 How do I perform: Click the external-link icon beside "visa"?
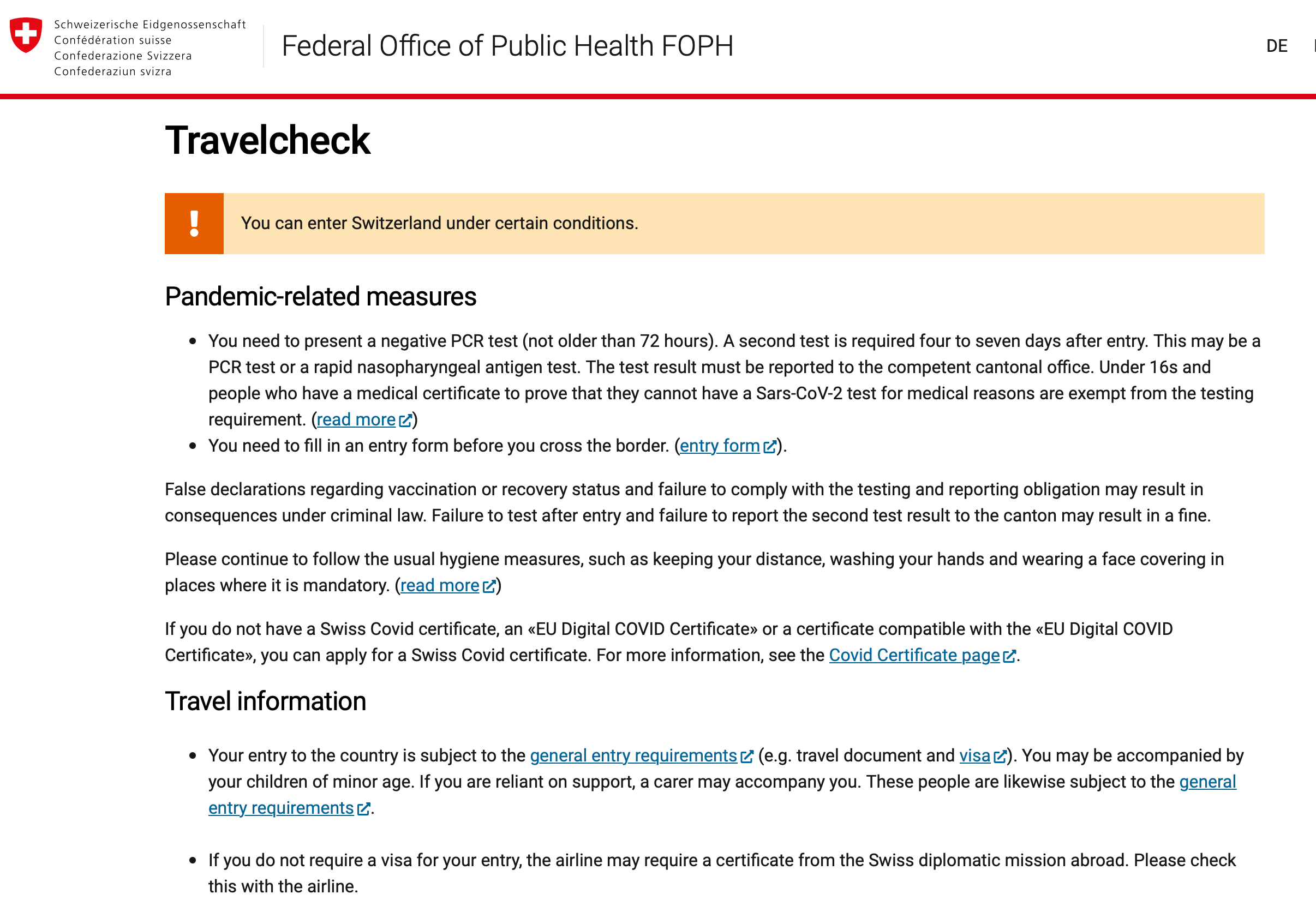(x=1000, y=755)
